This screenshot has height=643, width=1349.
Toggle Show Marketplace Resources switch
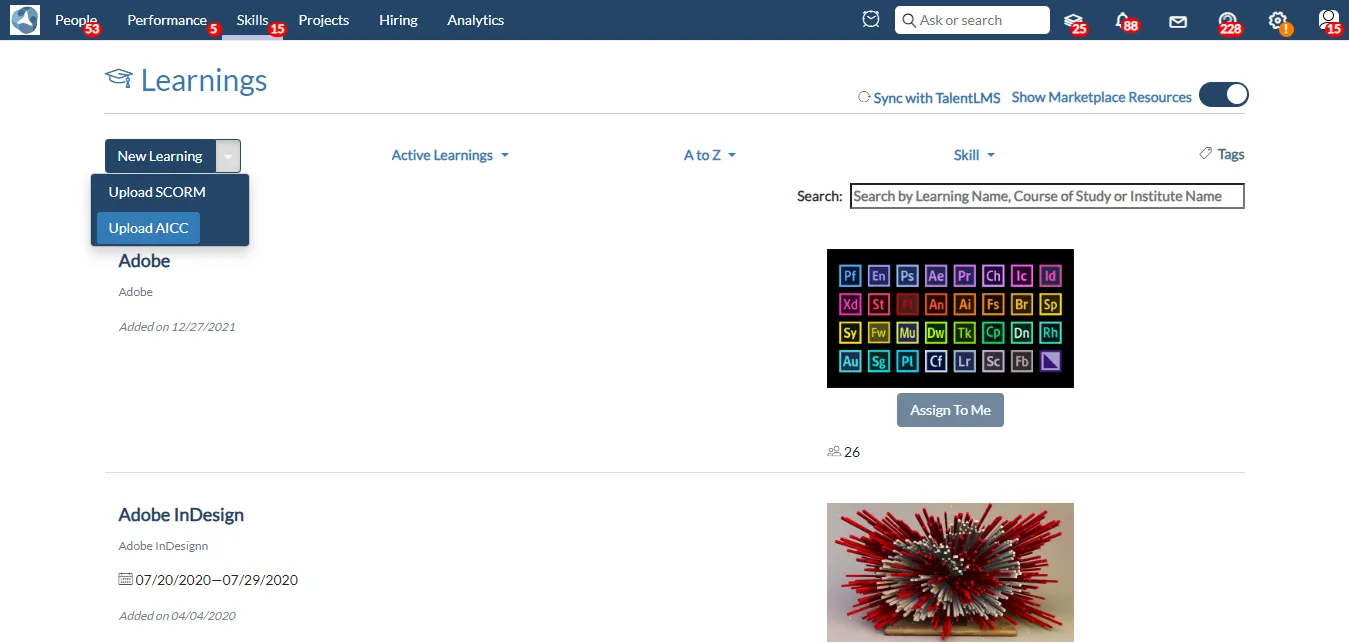click(1224, 95)
